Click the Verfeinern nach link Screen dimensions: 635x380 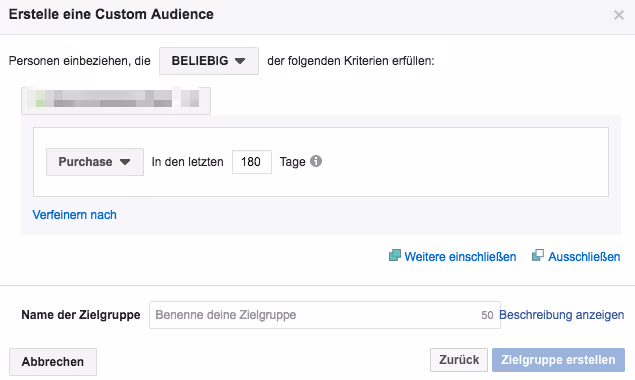click(x=75, y=215)
